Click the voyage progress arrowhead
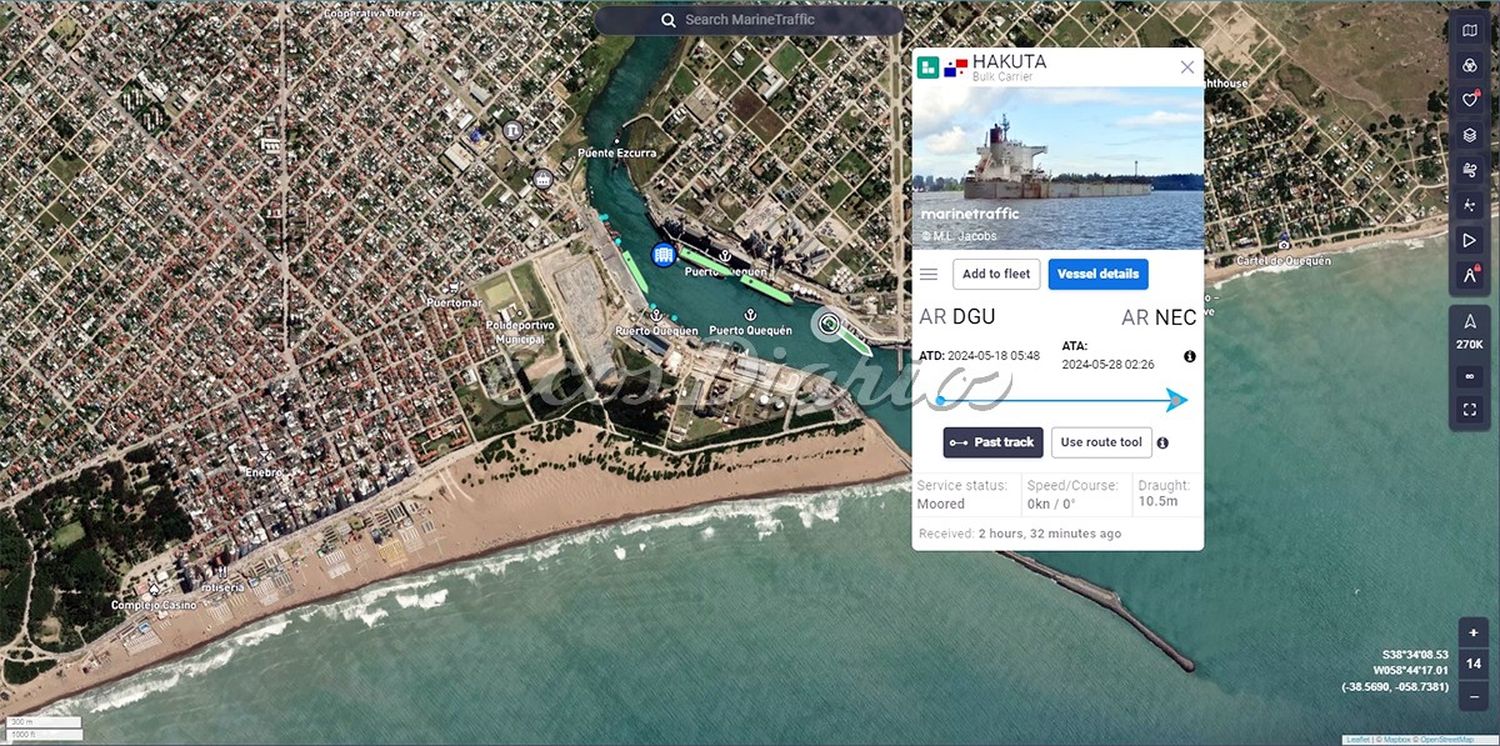The height and width of the screenshot is (746, 1500). click(1177, 400)
